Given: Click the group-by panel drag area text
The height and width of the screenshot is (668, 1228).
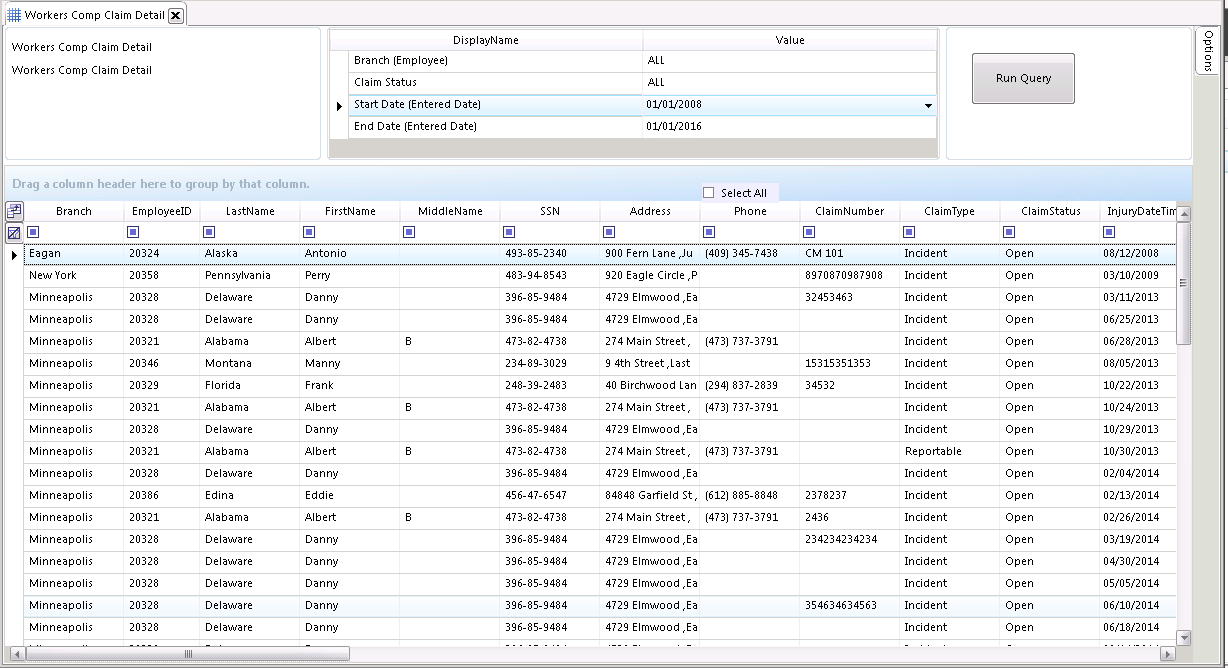Looking at the screenshot, I should (161, 184).
